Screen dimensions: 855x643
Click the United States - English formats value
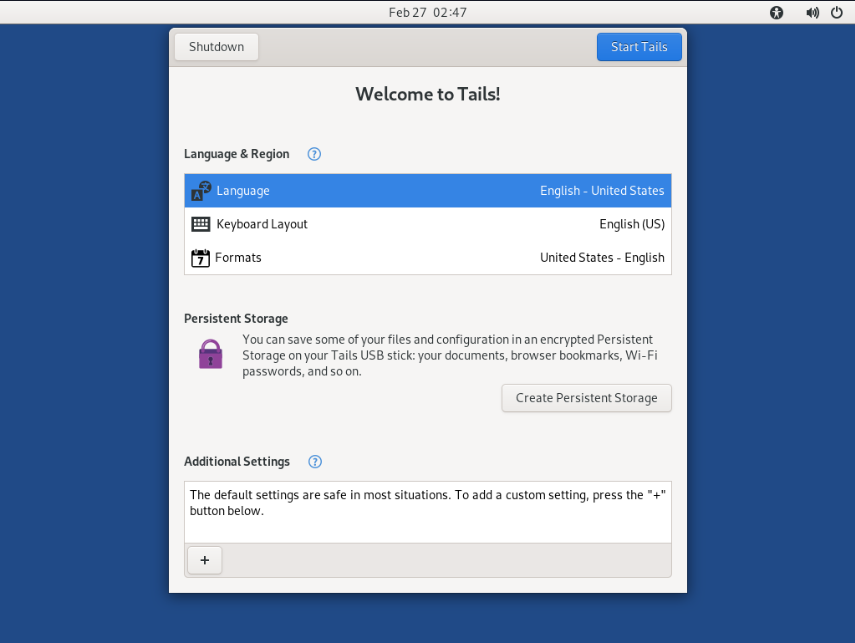click(x=602, y=258)
